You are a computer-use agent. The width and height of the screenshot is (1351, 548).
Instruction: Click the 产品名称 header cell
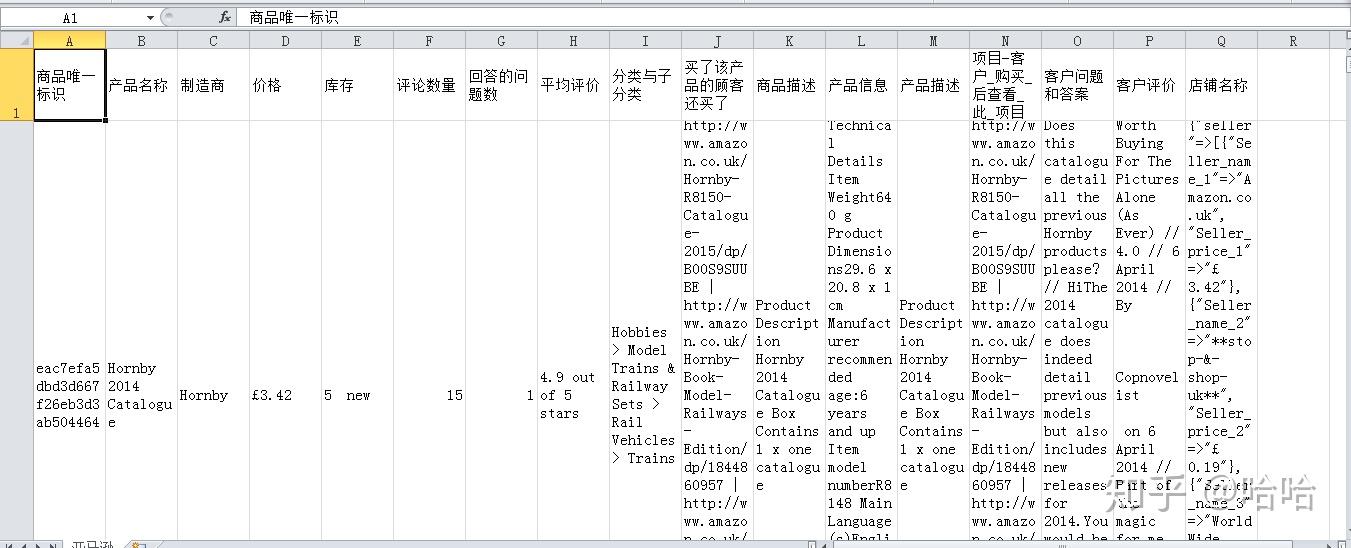[141, 85]
